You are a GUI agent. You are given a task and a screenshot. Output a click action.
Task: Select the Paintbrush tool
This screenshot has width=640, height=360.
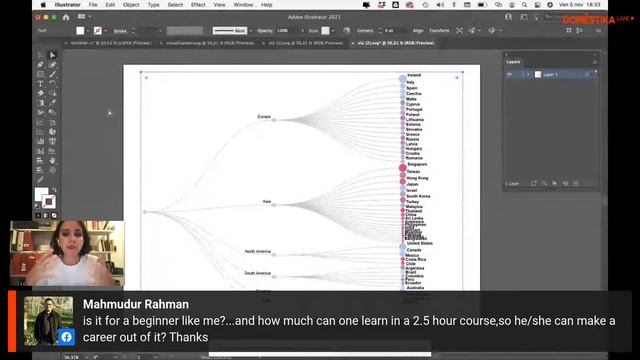[x=52, y=74]
